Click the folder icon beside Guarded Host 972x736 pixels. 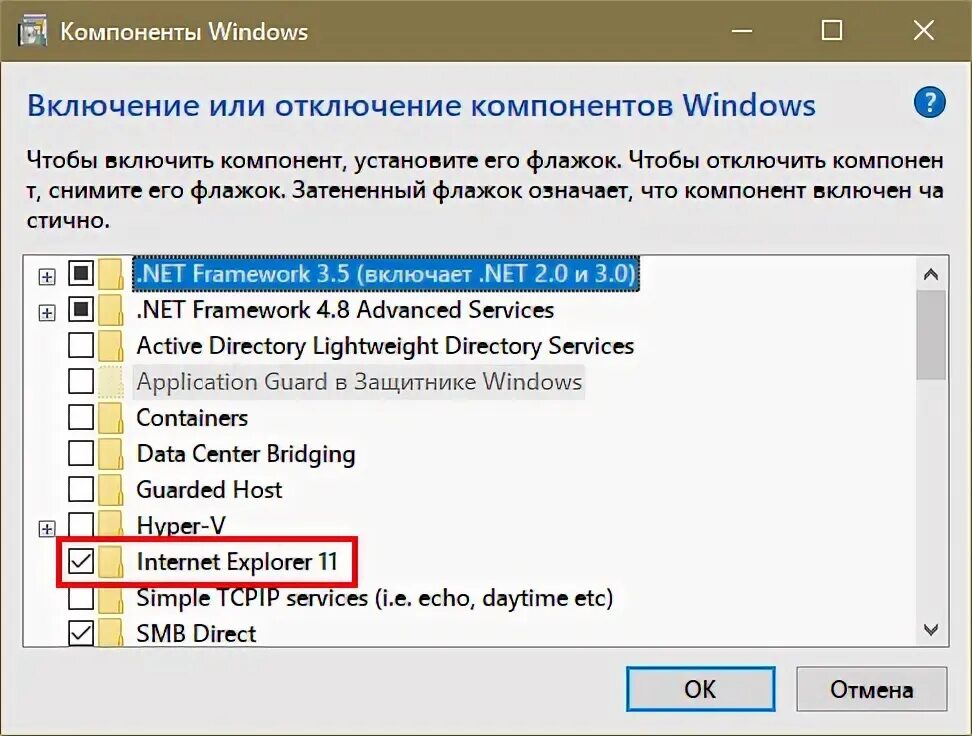112,490
